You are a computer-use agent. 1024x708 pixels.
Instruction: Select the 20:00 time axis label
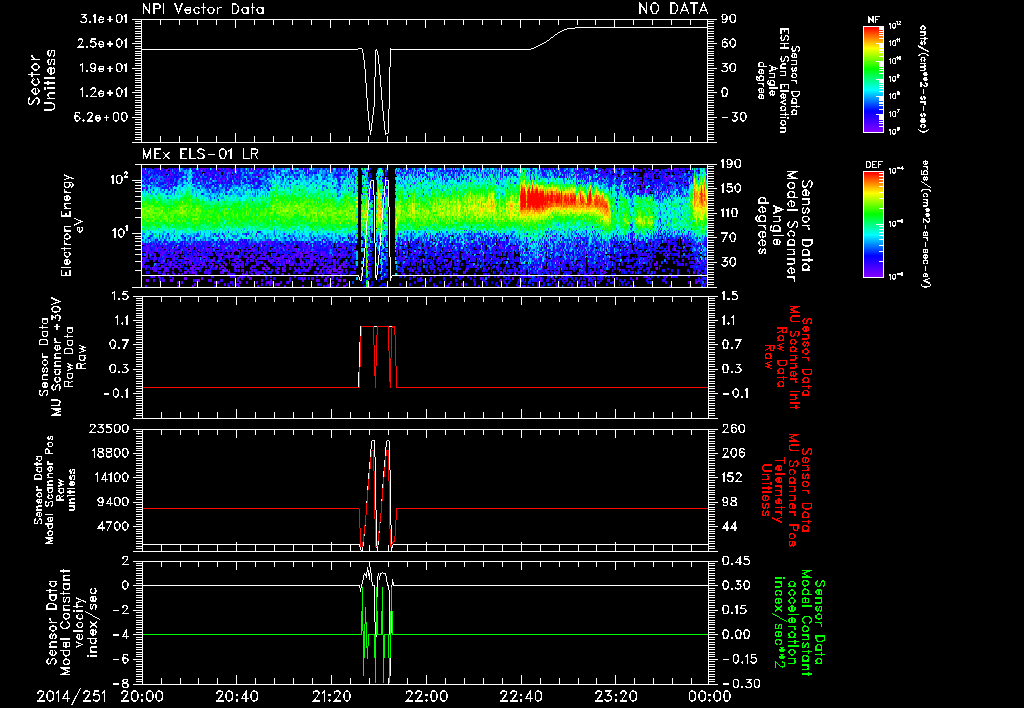pos(144,695)
